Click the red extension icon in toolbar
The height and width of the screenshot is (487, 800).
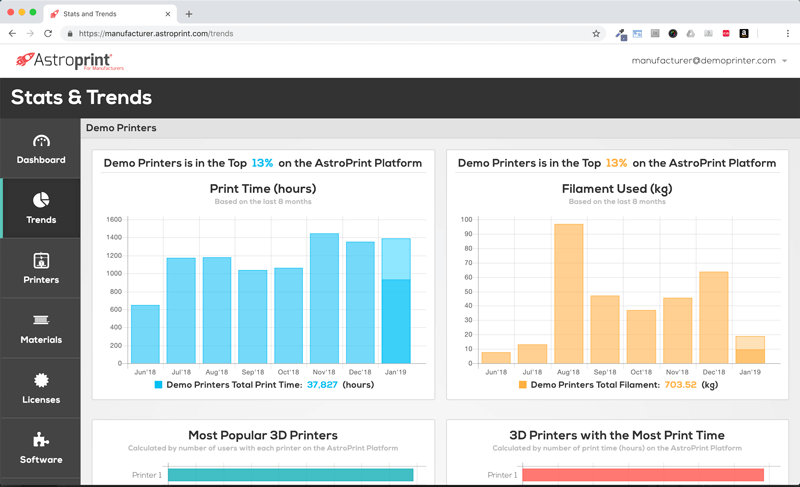(726, 34)
